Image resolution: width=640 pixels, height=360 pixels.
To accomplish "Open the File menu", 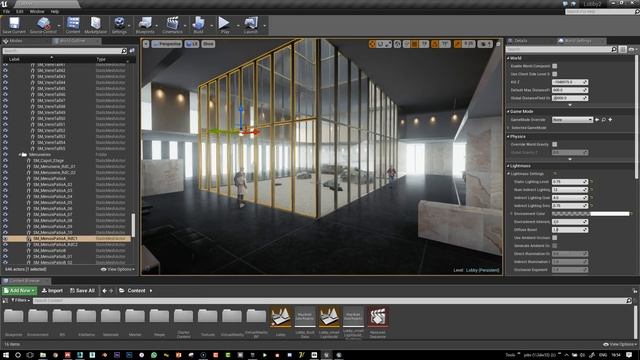I will [x=7, y=11].
